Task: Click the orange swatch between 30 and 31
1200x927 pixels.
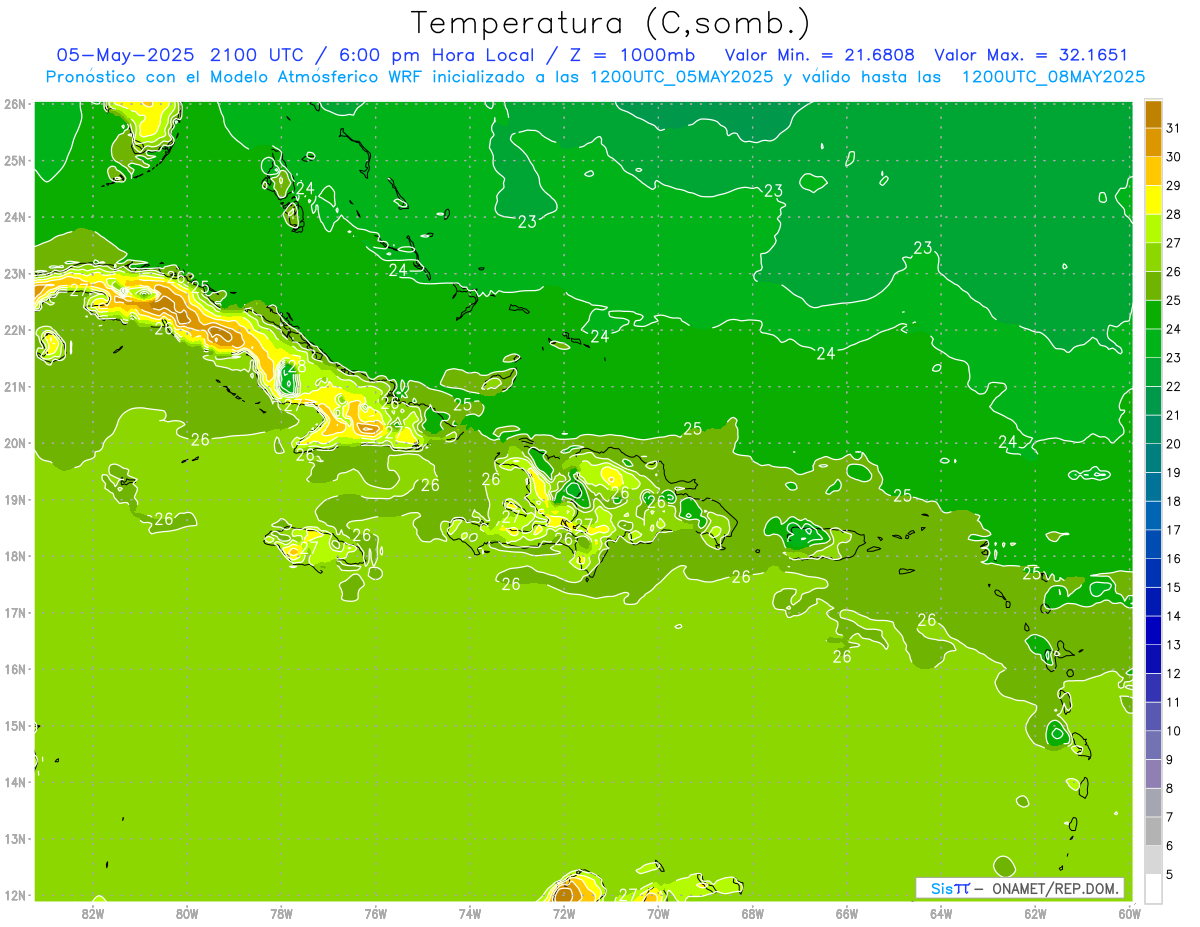Action: pos(1153,143)
